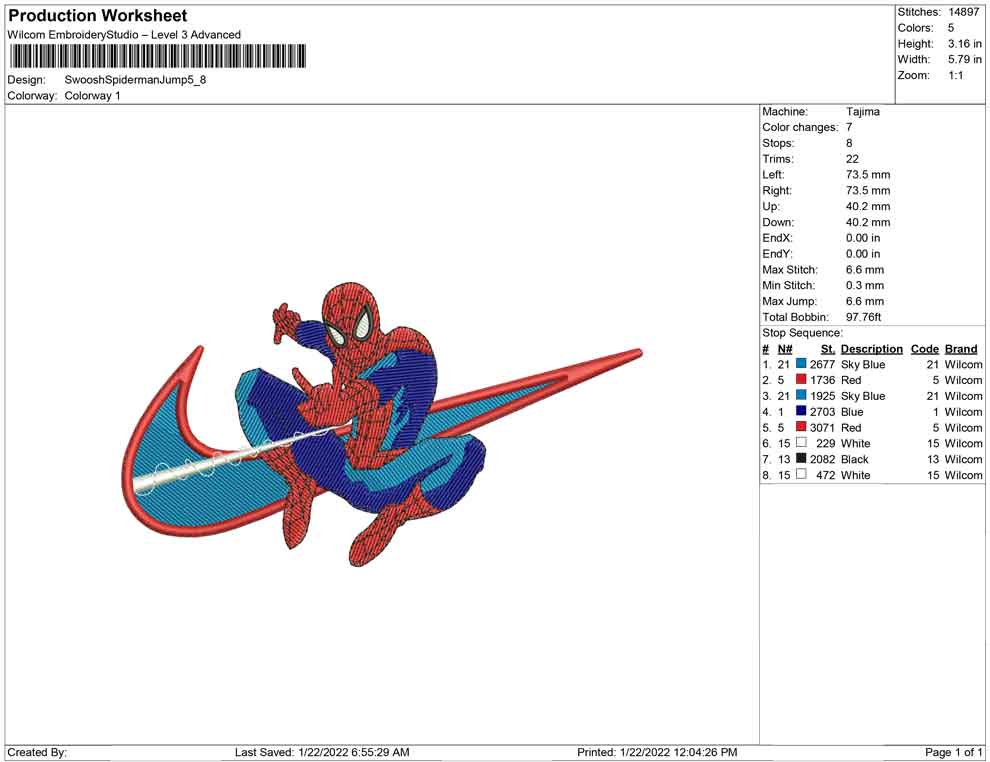This screenshot has height=762, width=990.
Task: Click the Sky Blue swatch in row 1
Action: [801, 364]
